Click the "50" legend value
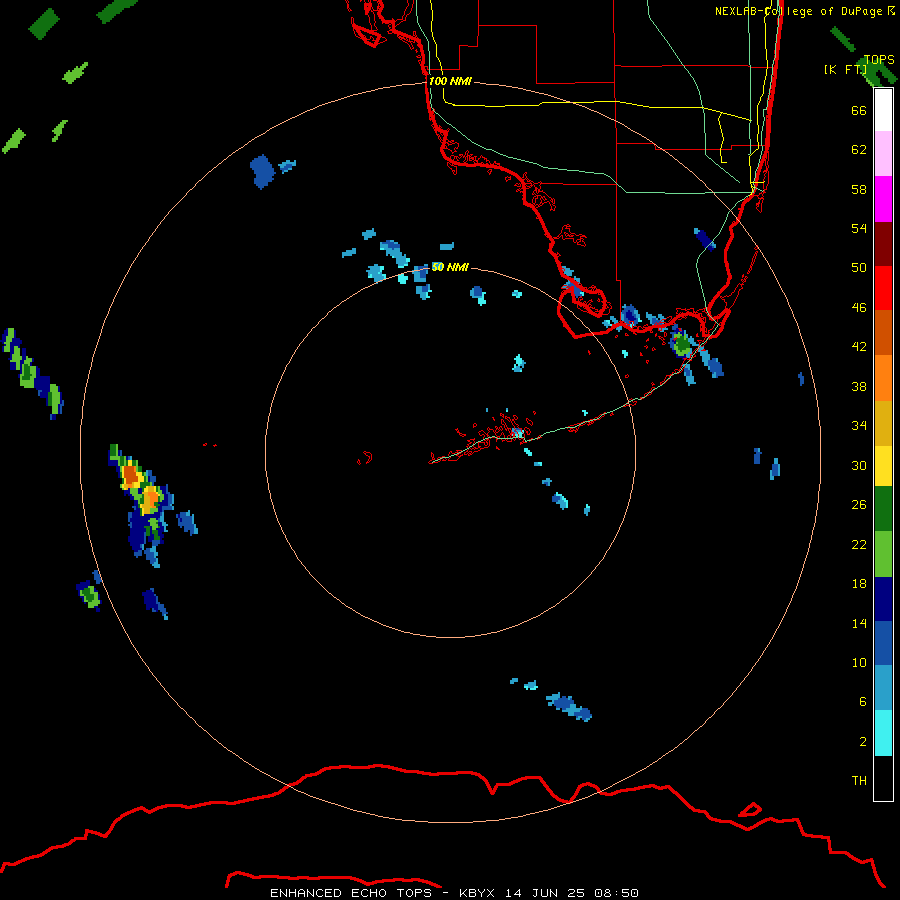900x900 pixels. coord(859,268)
